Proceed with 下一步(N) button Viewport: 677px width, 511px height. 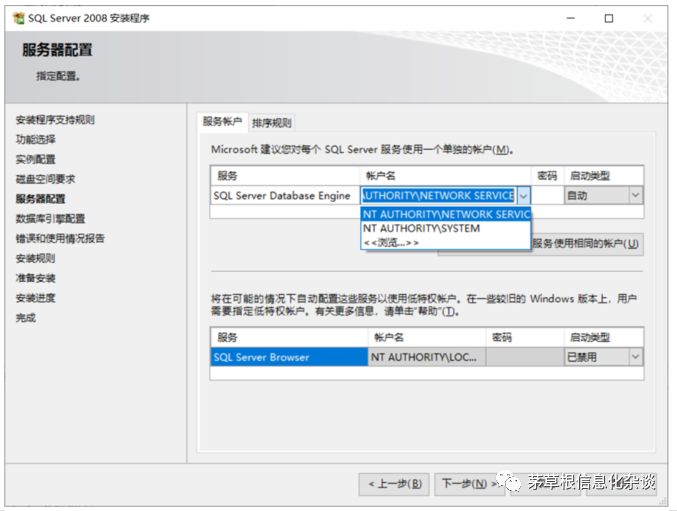coord(470,484)
